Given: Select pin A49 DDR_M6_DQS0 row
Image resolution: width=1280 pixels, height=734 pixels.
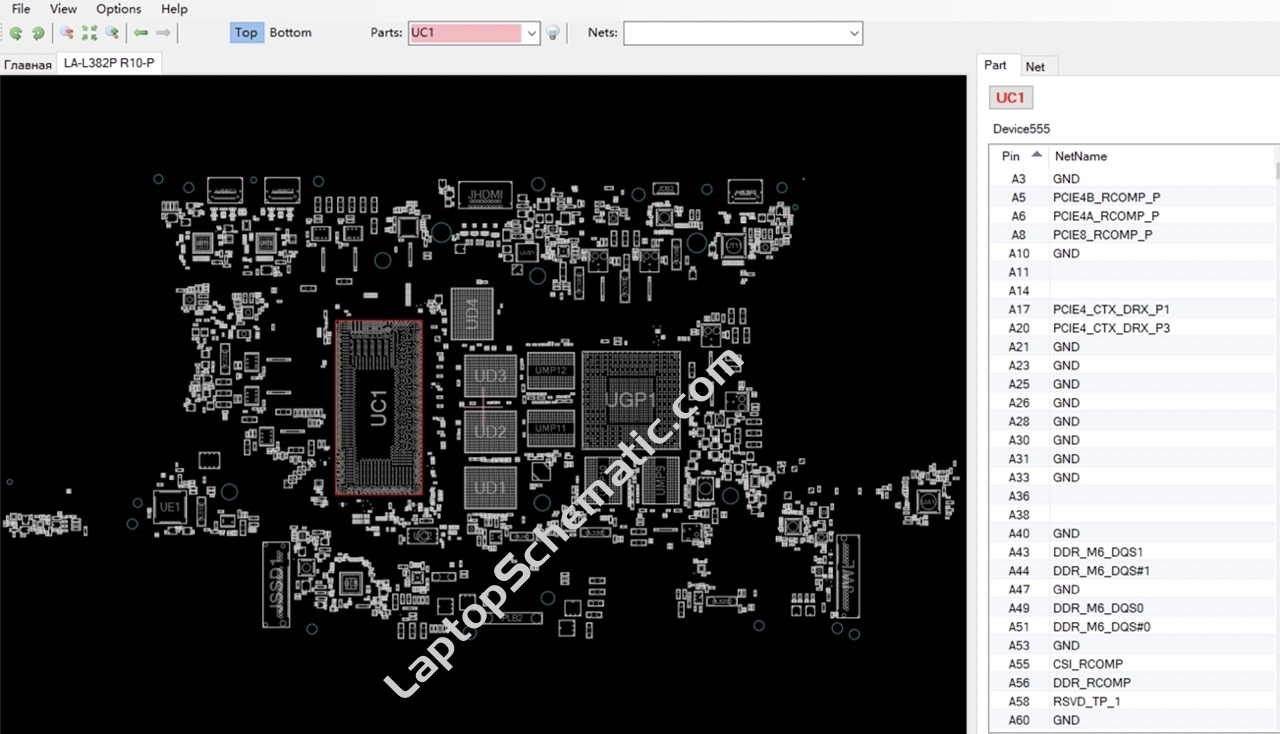Looking at the screenshot, I should pos(1132,608).
